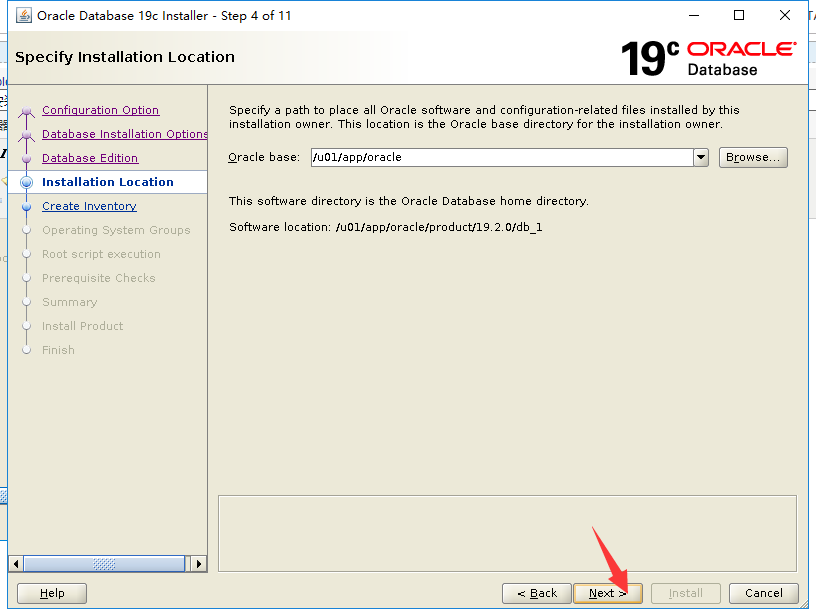Screen dimensions: 816x616
Task: Click the empty message panel at bottom
Action: [x=507, y=533]
